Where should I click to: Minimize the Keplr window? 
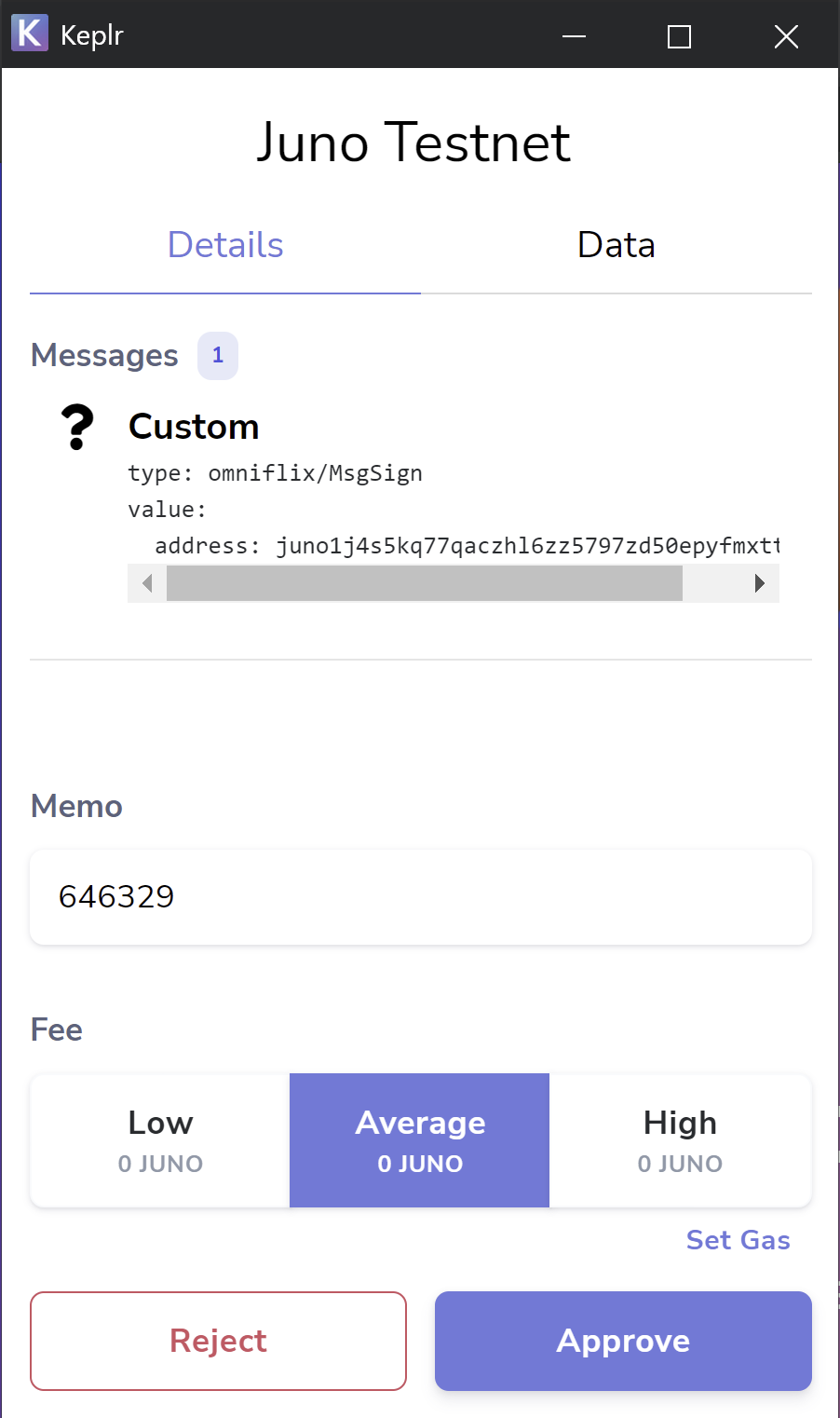(x=575, y=35)
